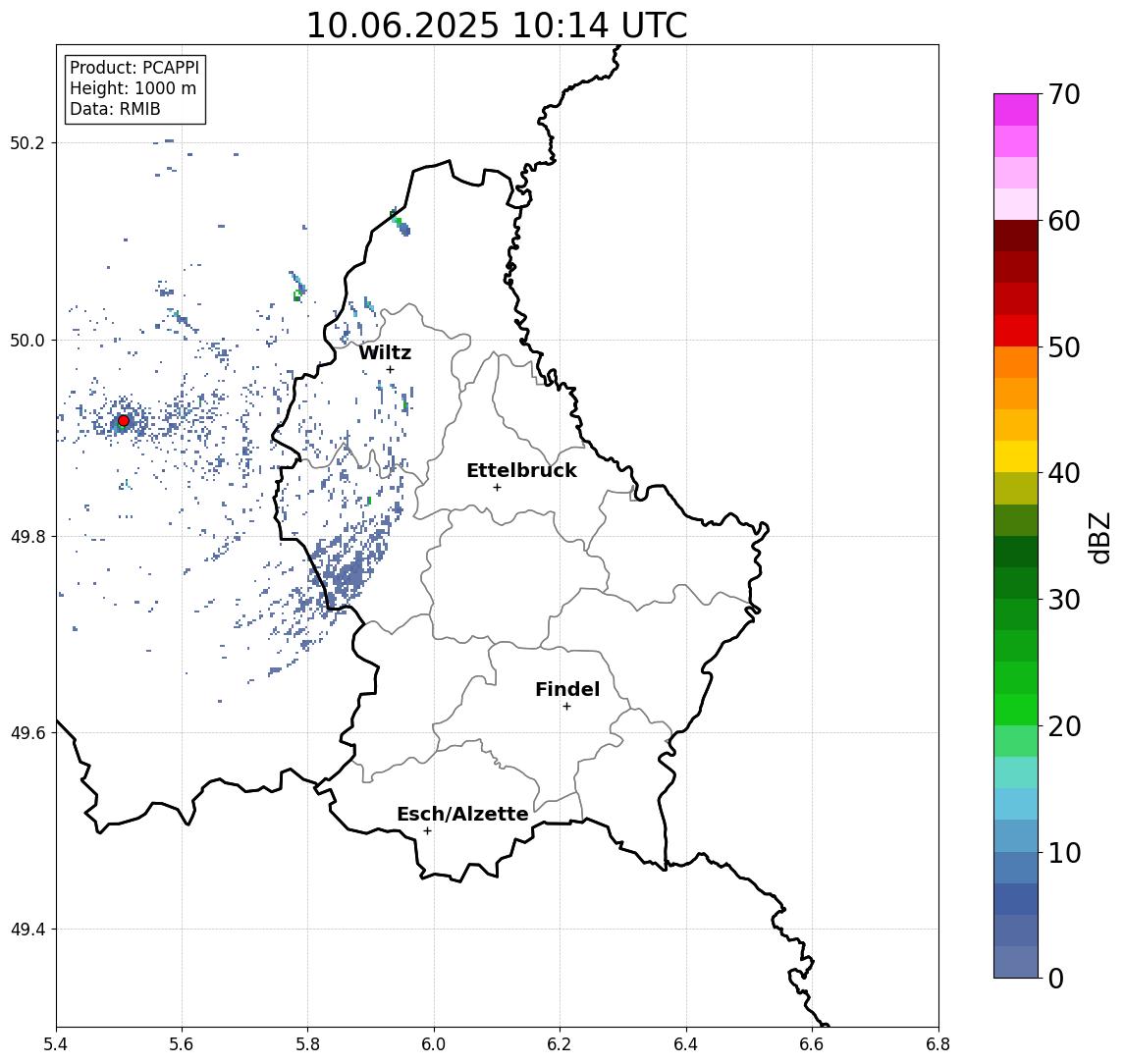Click the colorbar tick label 30
Image resolution: width=1124 pixels, height=1064 pixels.
point(1064,600)
